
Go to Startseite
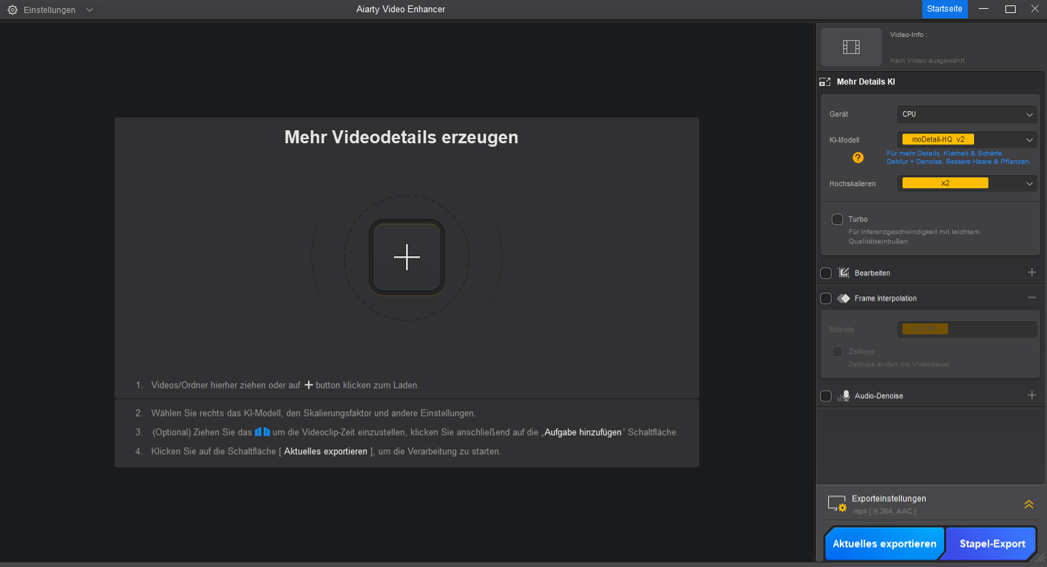coord(944,9)
